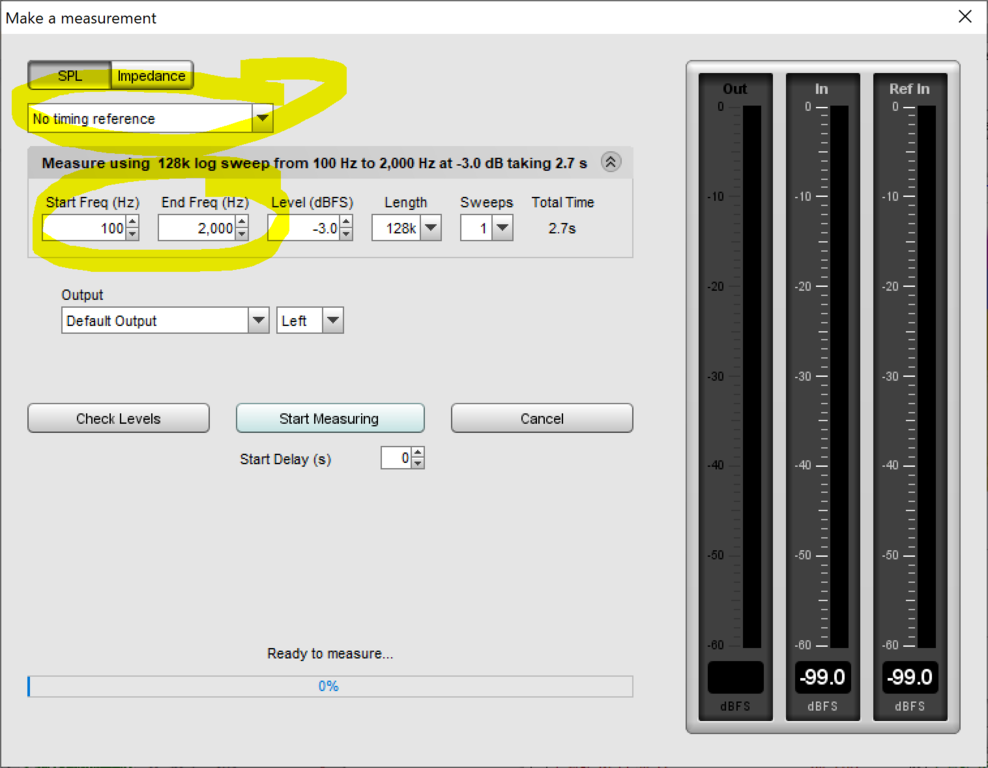Click the Start Measuring button
Viewport: 988px width, 768px height.
[330, 418]
